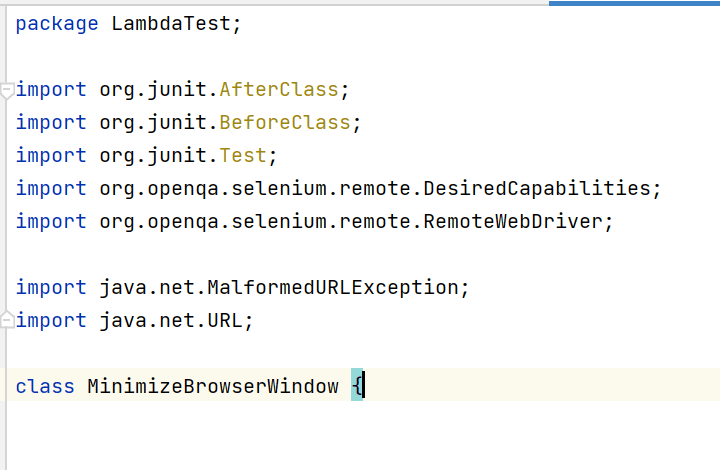Place cursor on MinimizeBrowserWindow class name
Screen dimensions: 720x470
click(x=212, y=386)
